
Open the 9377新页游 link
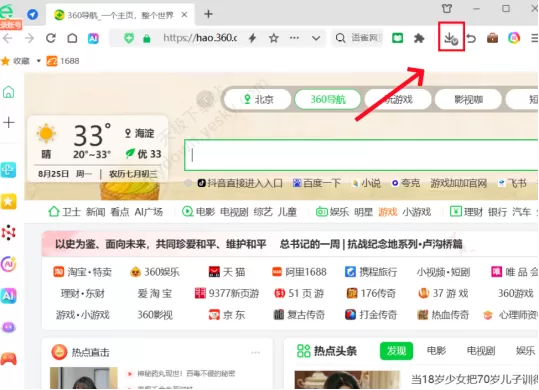pos(227,293)
